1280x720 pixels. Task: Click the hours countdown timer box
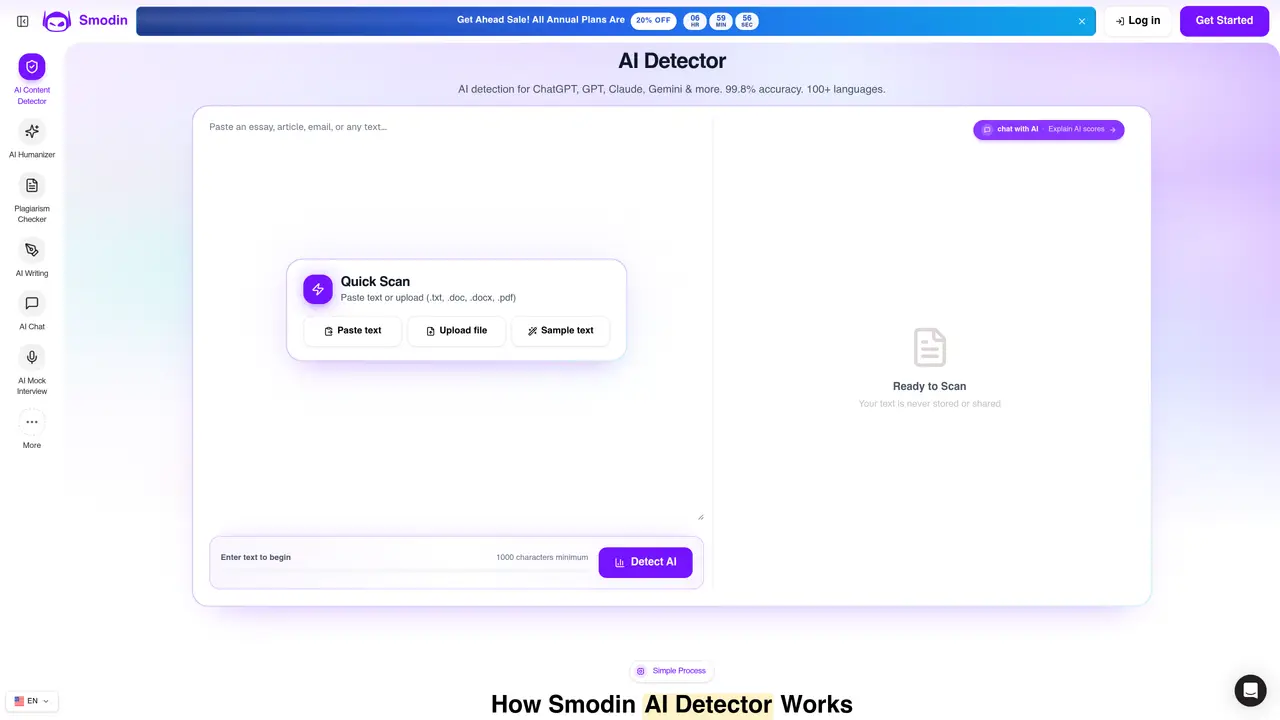click(695, 20)
